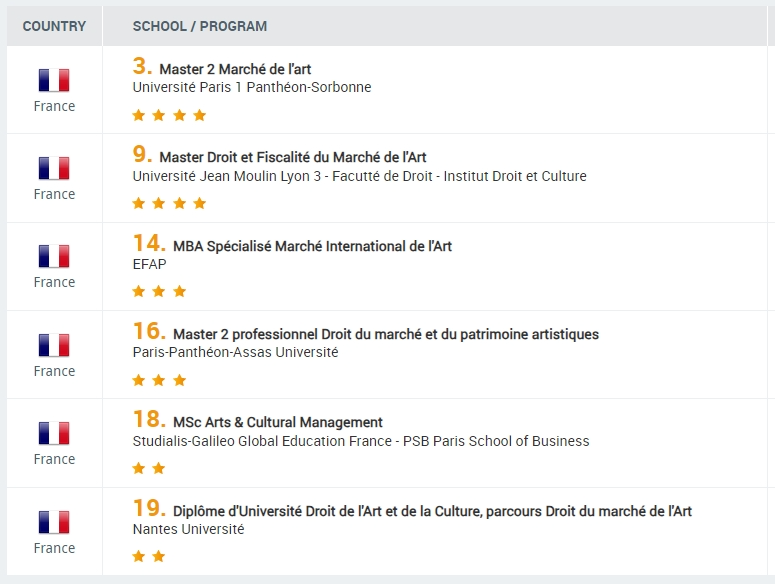
Task: Click the France flag in the Lyon 3 row
Action: pos(54,168)
